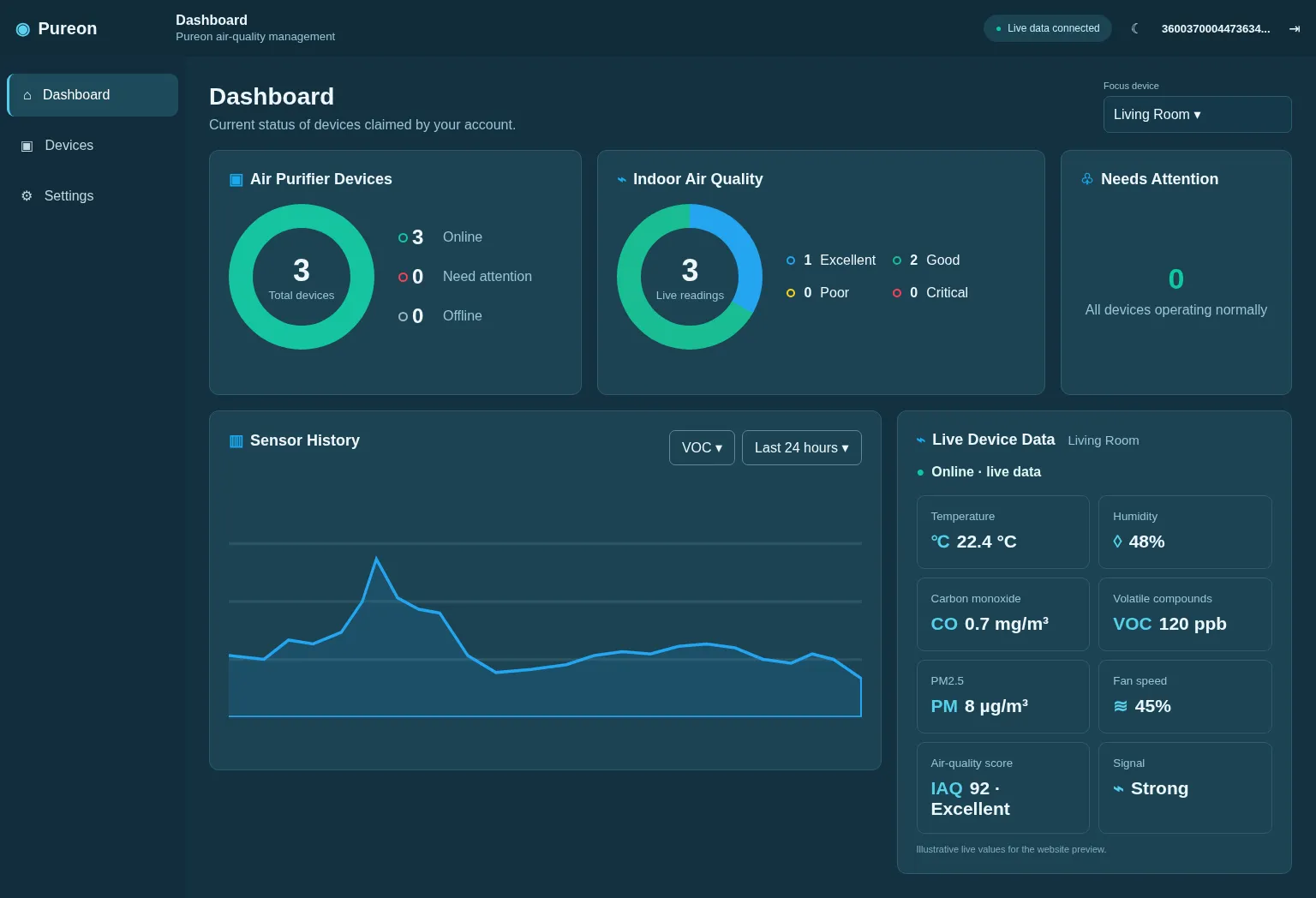
Task: Click the Online legend dot in devices card
Action: pyautogui.click(x=403, y=237)
